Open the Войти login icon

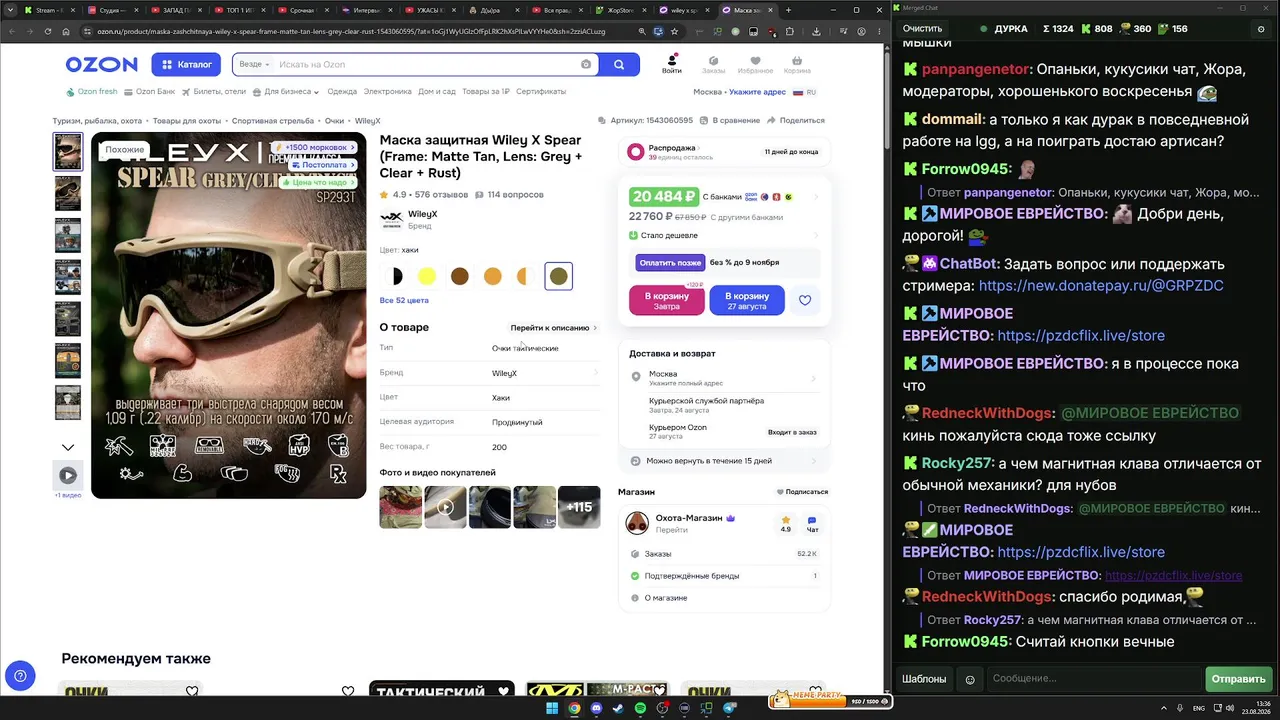tap(672, 64)
